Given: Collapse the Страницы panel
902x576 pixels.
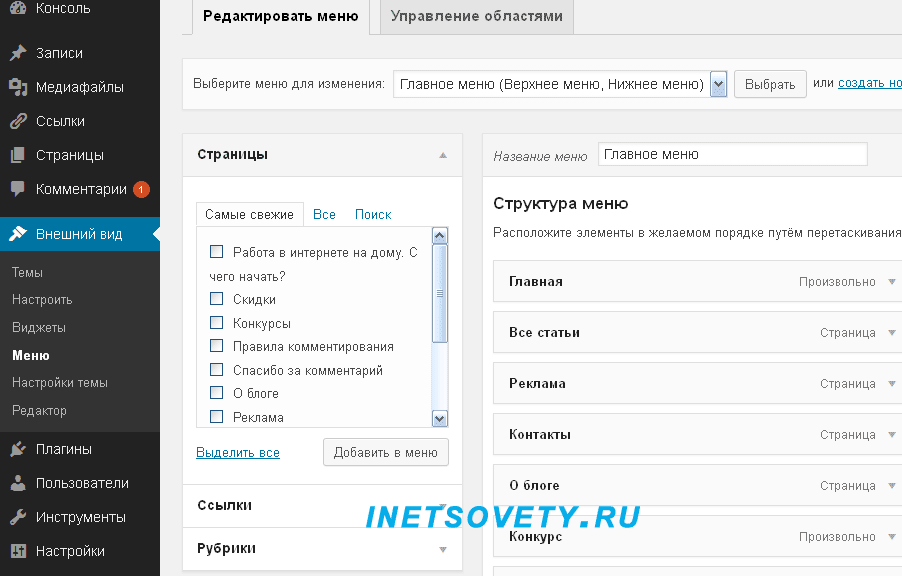Looking at the screenshot, I should click(x=441, y=154).
